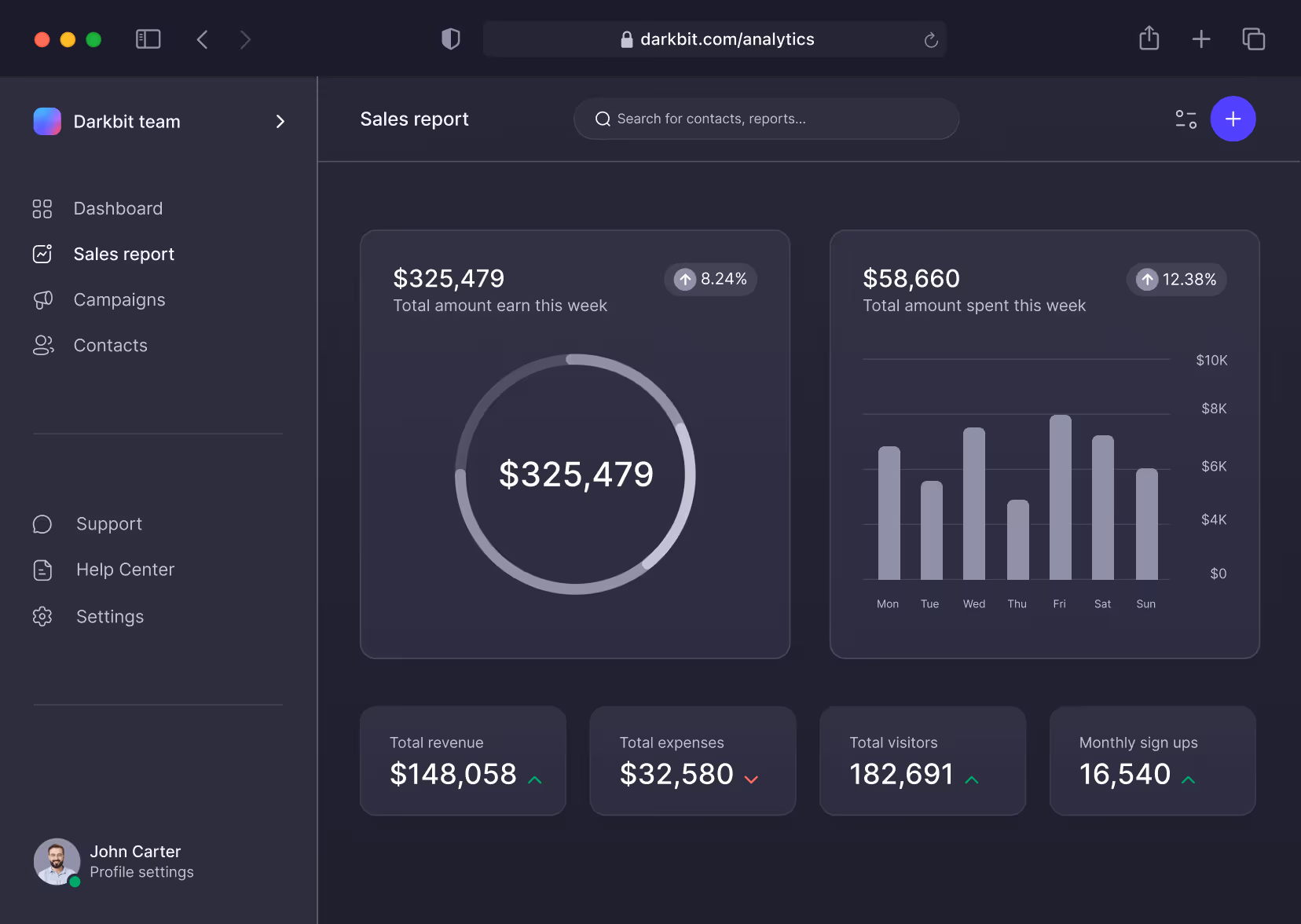
Task: Click the page reload icon in address bar
Action: coord(931,39)
